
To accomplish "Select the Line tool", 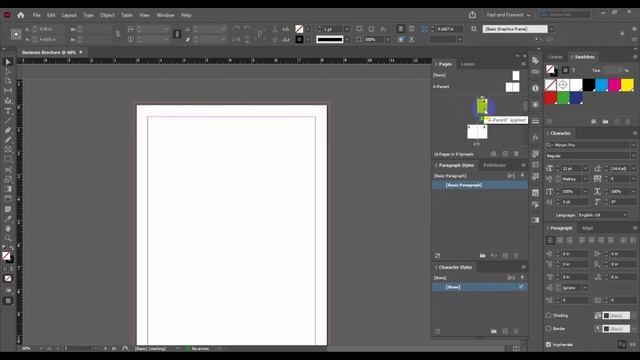I will point(8,120).
